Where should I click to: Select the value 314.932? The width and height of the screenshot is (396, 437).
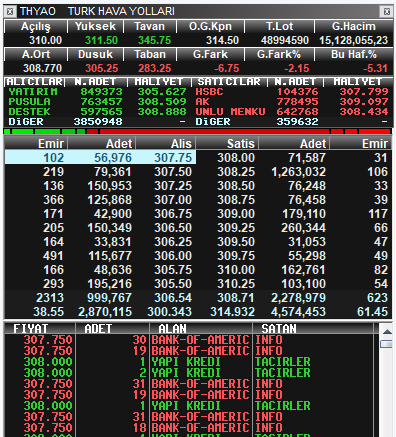[232, 312]
